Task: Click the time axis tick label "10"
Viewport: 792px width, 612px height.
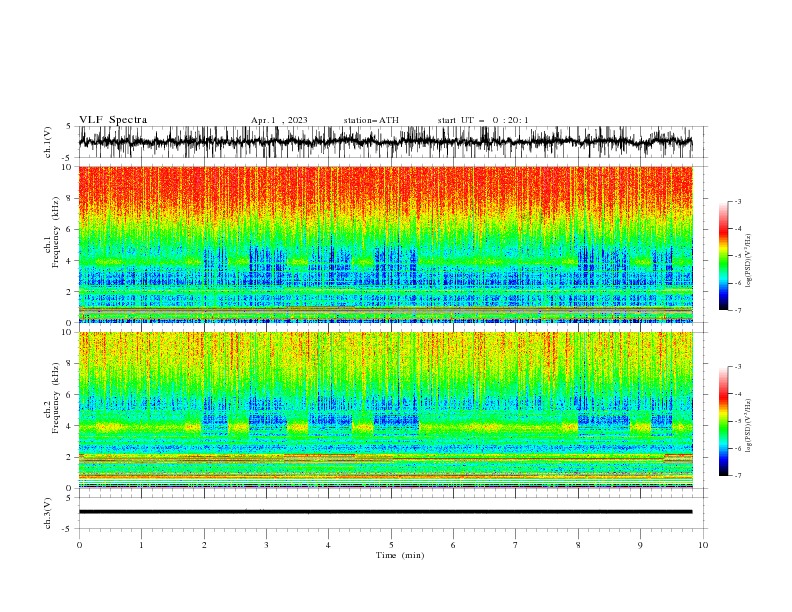Action: pos(703,545)
